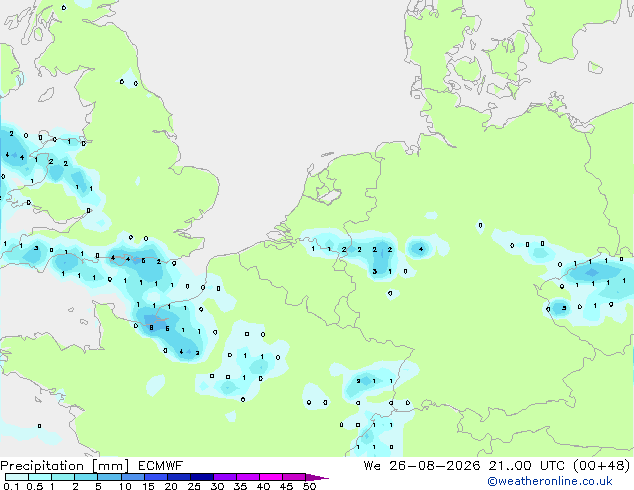
Task: Pick the 15–20 mm legend swatch
Action: [155, 477]
